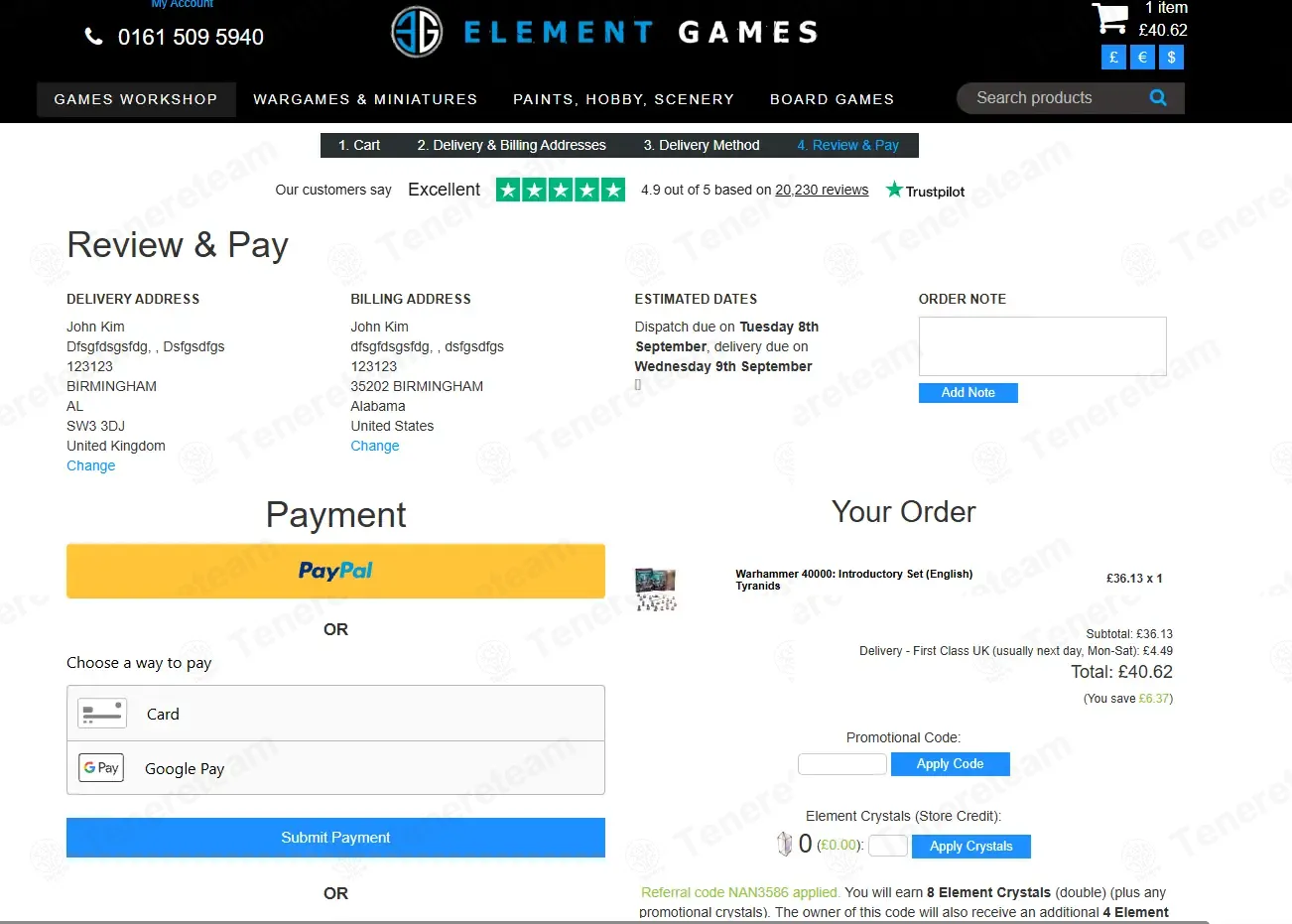Click the Subtotal: £36.13 line
This screenshot has width=1292, height=924.
1129,633
